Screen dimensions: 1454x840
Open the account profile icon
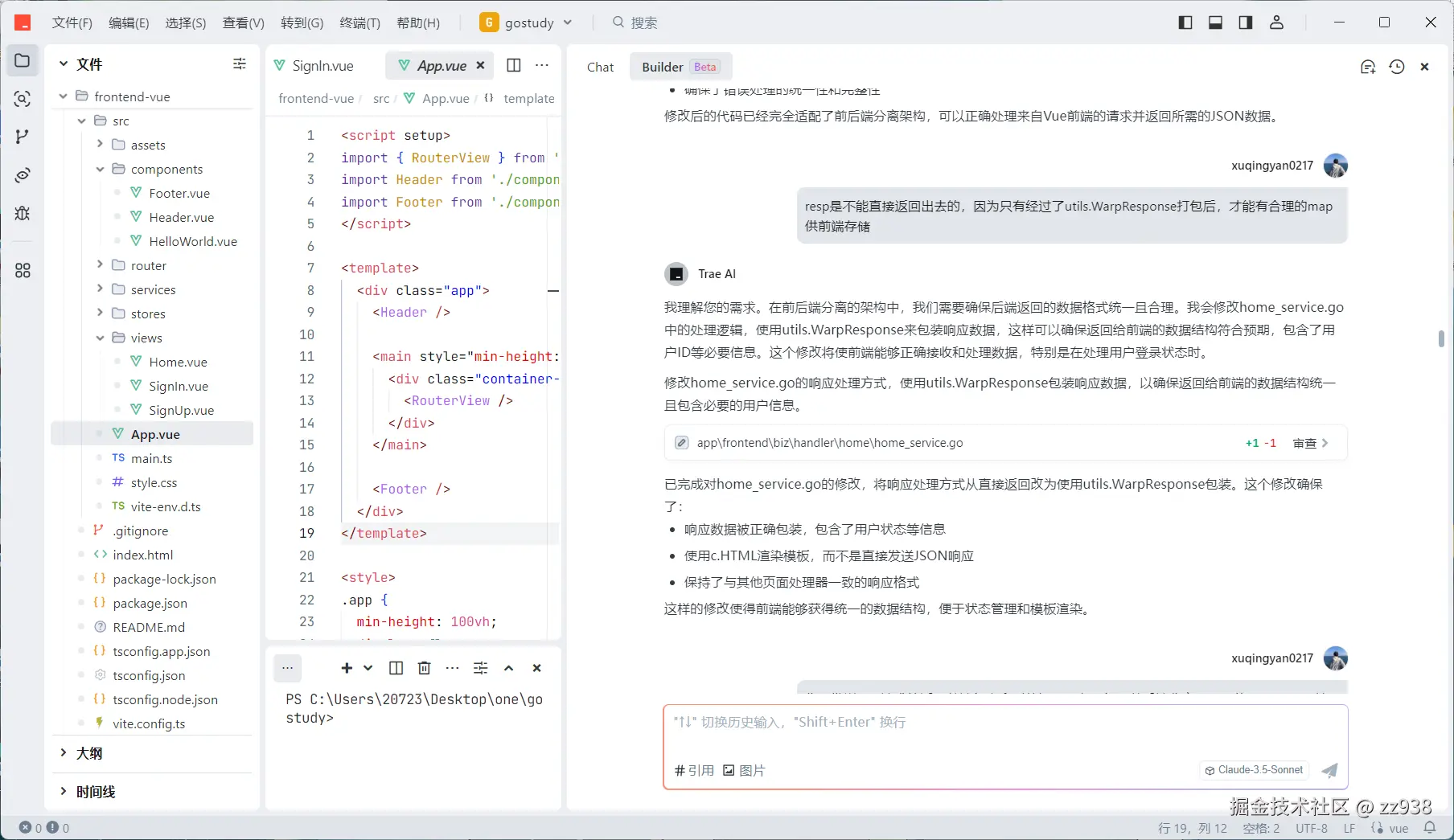pyautogui.click(x=1276, y=23)
